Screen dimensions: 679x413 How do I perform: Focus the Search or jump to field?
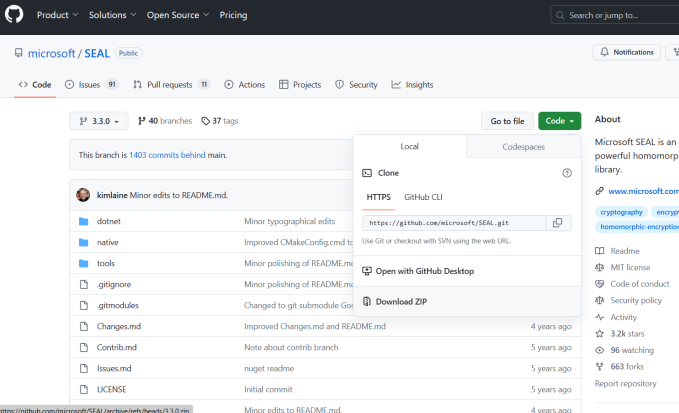[615, 15]
